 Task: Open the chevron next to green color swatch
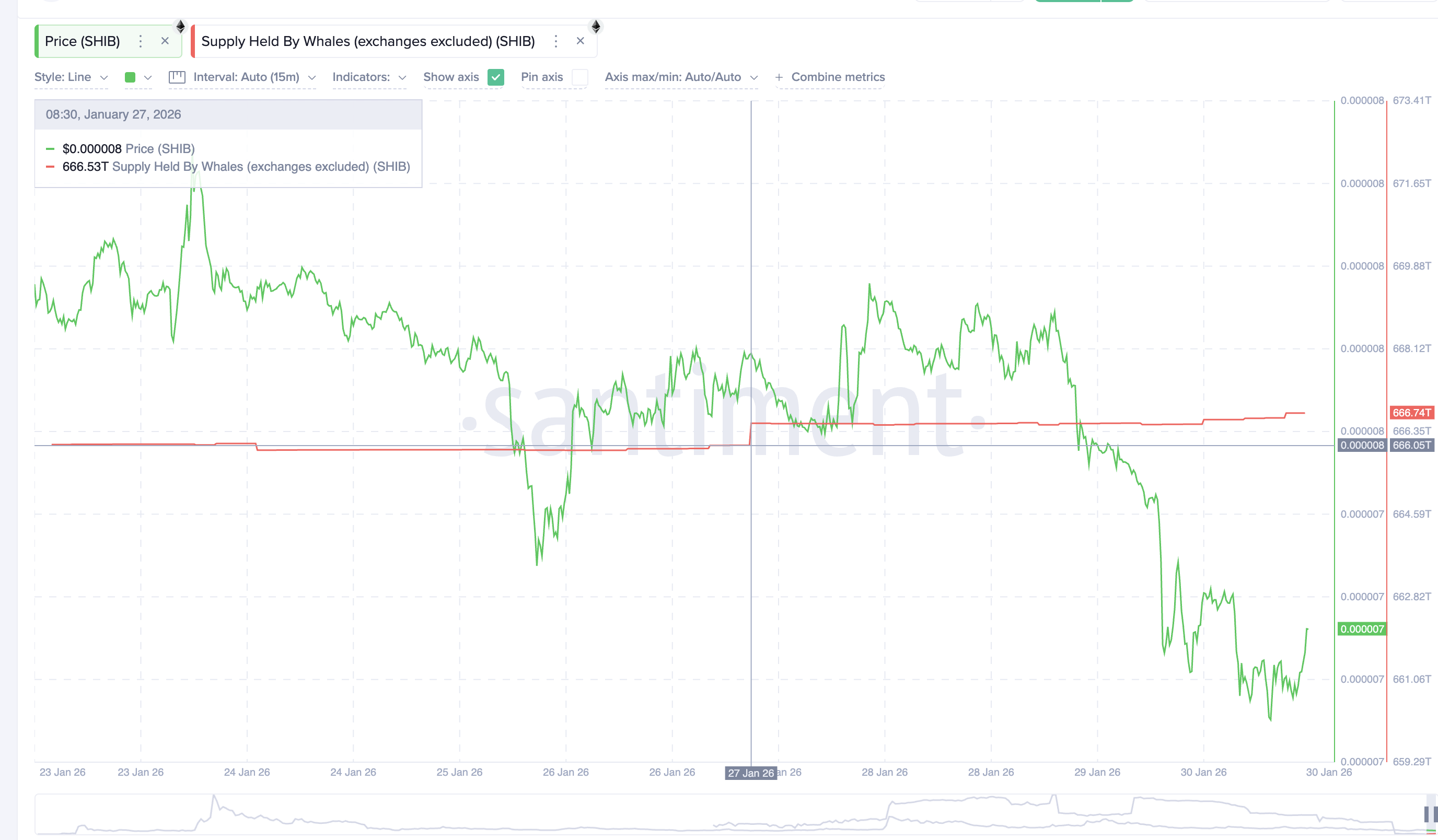click(x=148, y=77)
